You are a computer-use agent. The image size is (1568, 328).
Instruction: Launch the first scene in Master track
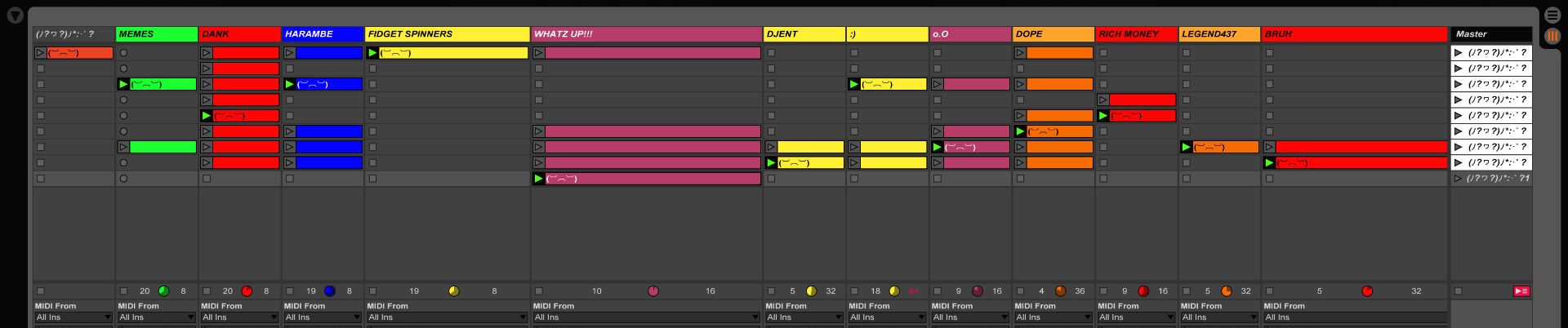pos(1458,53)
